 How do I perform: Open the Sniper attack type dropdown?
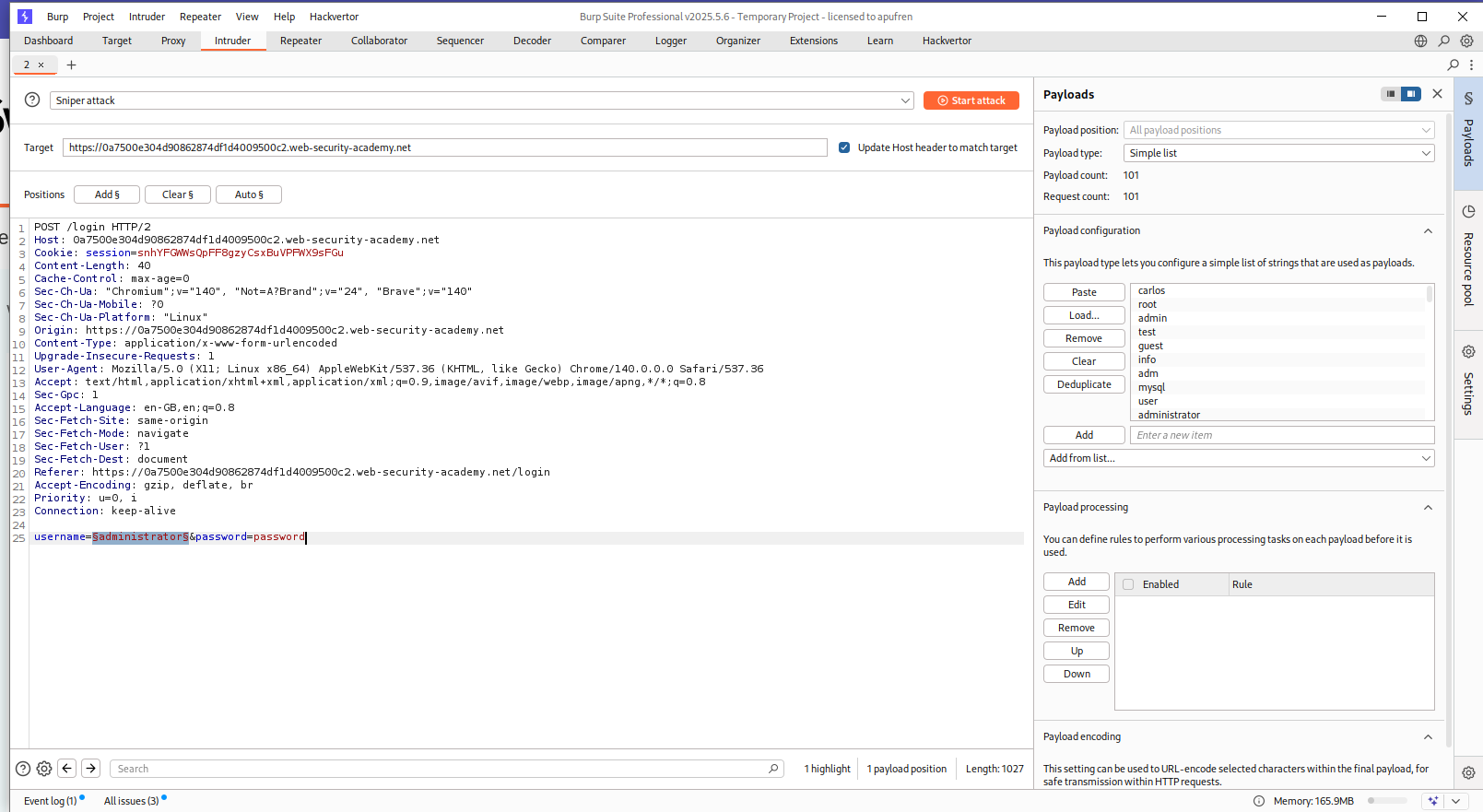(x=481, y=100)
